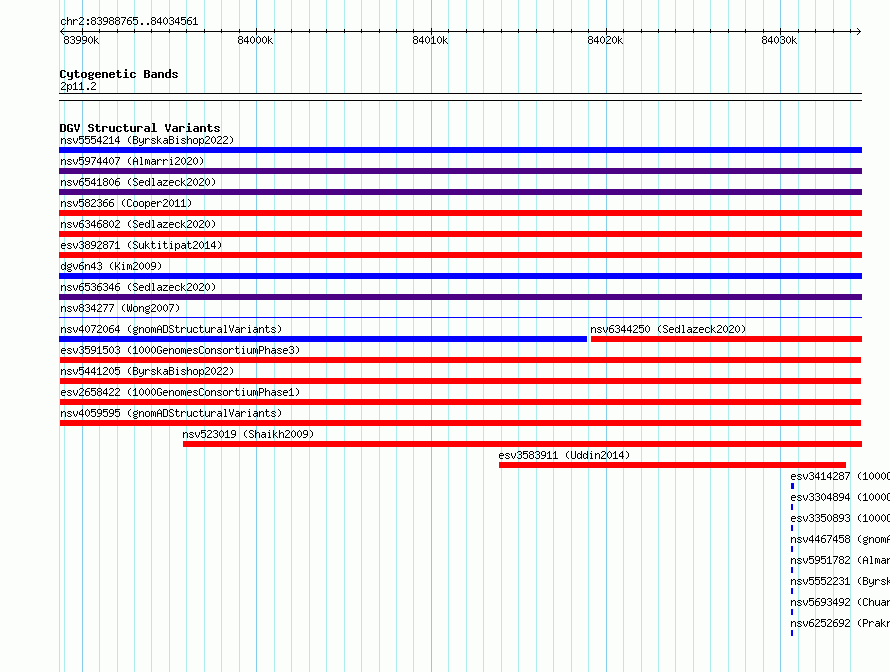Click the dgv6n43 blue variant bar
Viewport: 890px width, 672px height.
coord(460,276)
